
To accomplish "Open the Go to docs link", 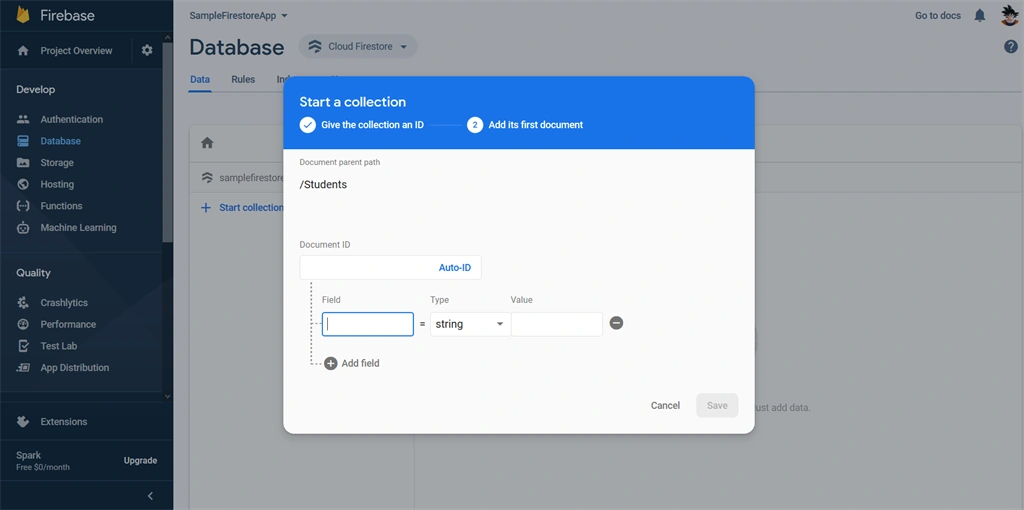I will [938, 16].
